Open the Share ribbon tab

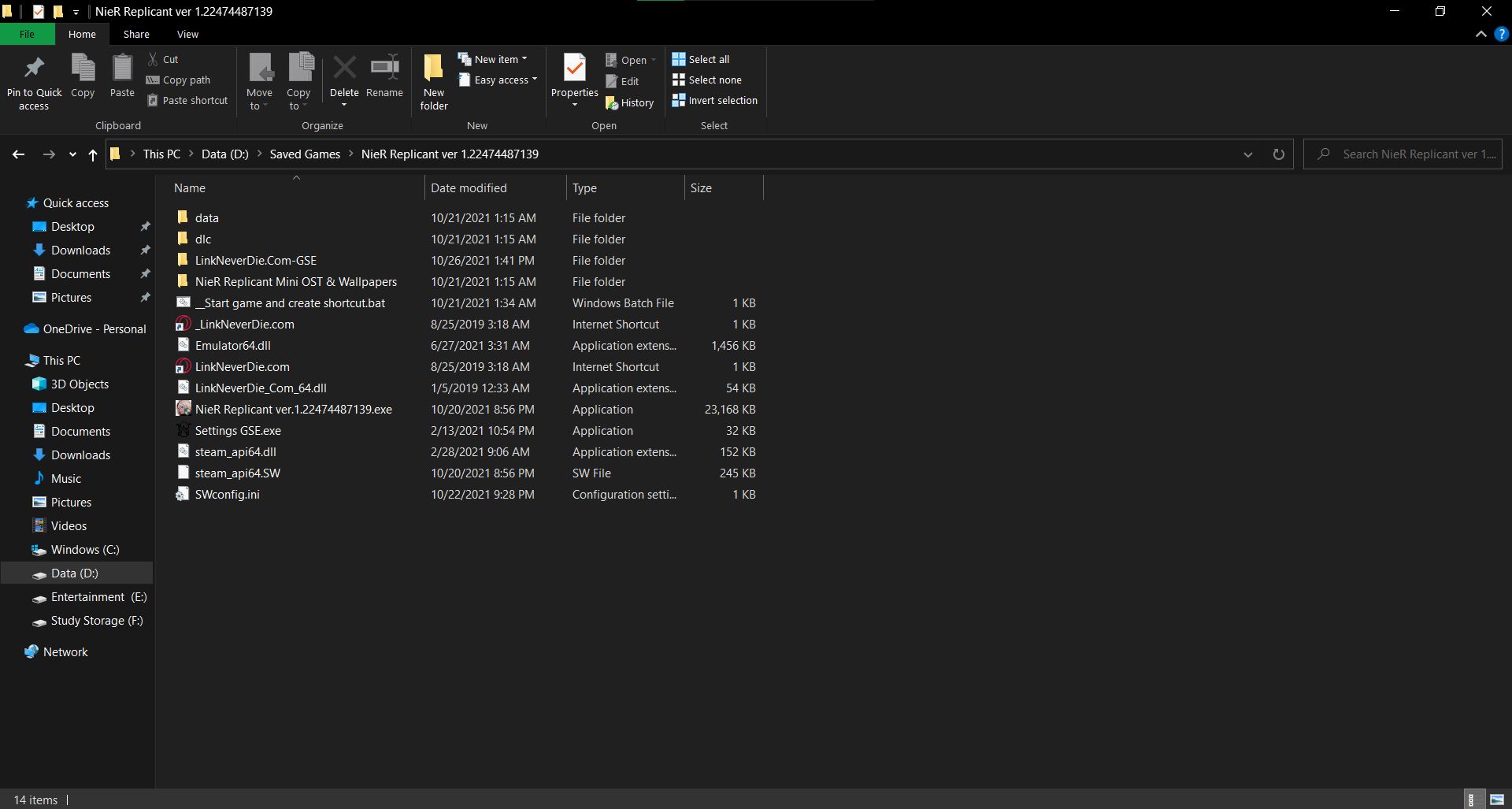tap(136, 34)
